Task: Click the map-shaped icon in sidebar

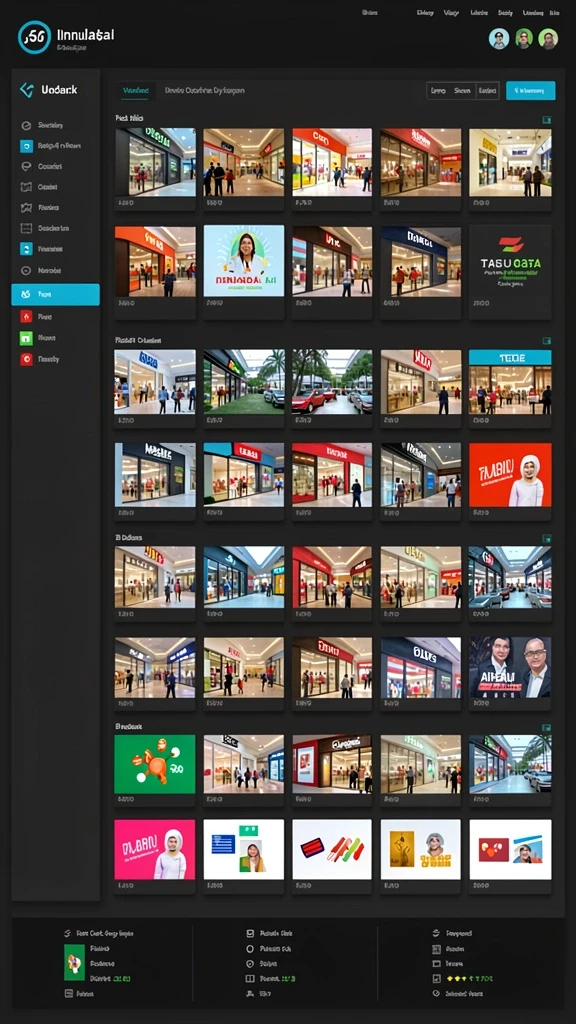Action: tap(26, 208)
